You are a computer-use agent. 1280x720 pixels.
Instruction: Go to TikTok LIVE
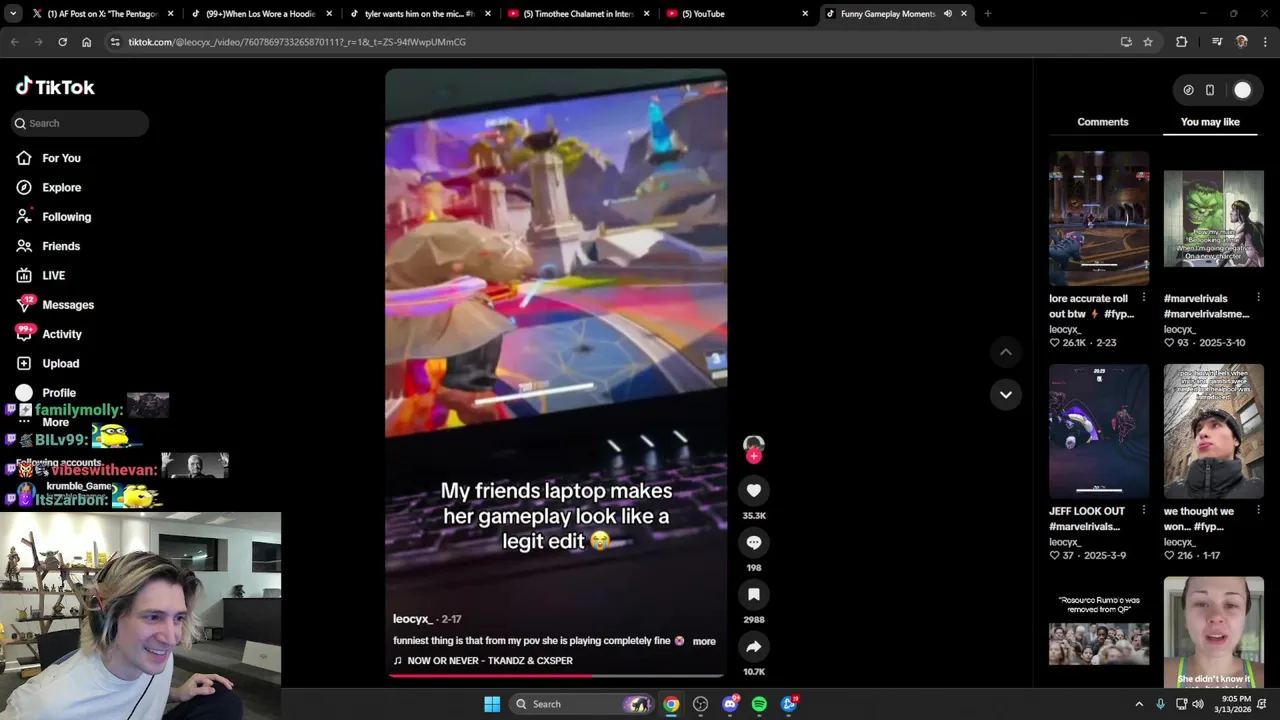point(54,275)
